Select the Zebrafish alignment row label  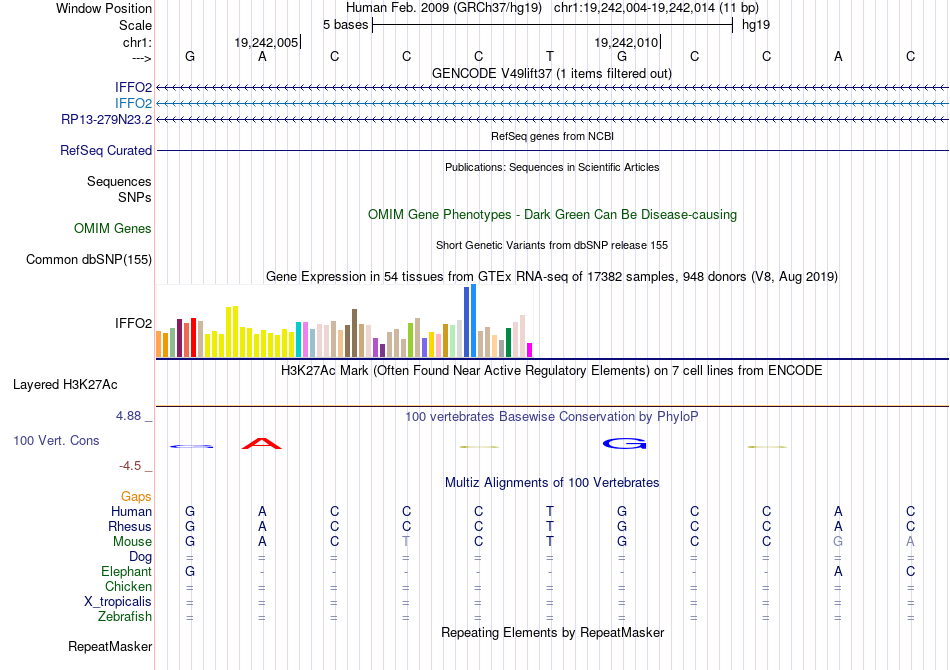click(125, 617)
